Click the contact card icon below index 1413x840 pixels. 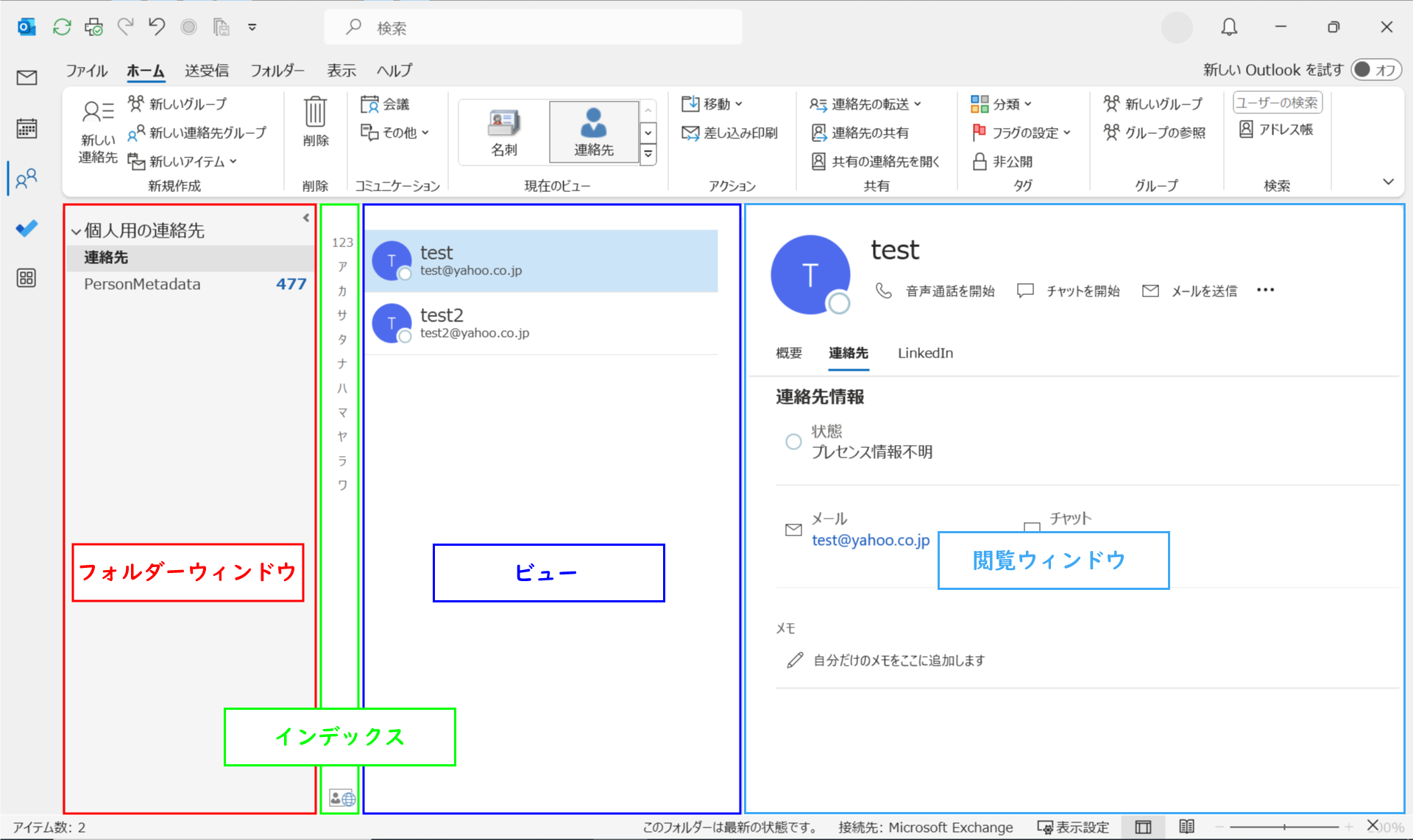tap(342, 798)
